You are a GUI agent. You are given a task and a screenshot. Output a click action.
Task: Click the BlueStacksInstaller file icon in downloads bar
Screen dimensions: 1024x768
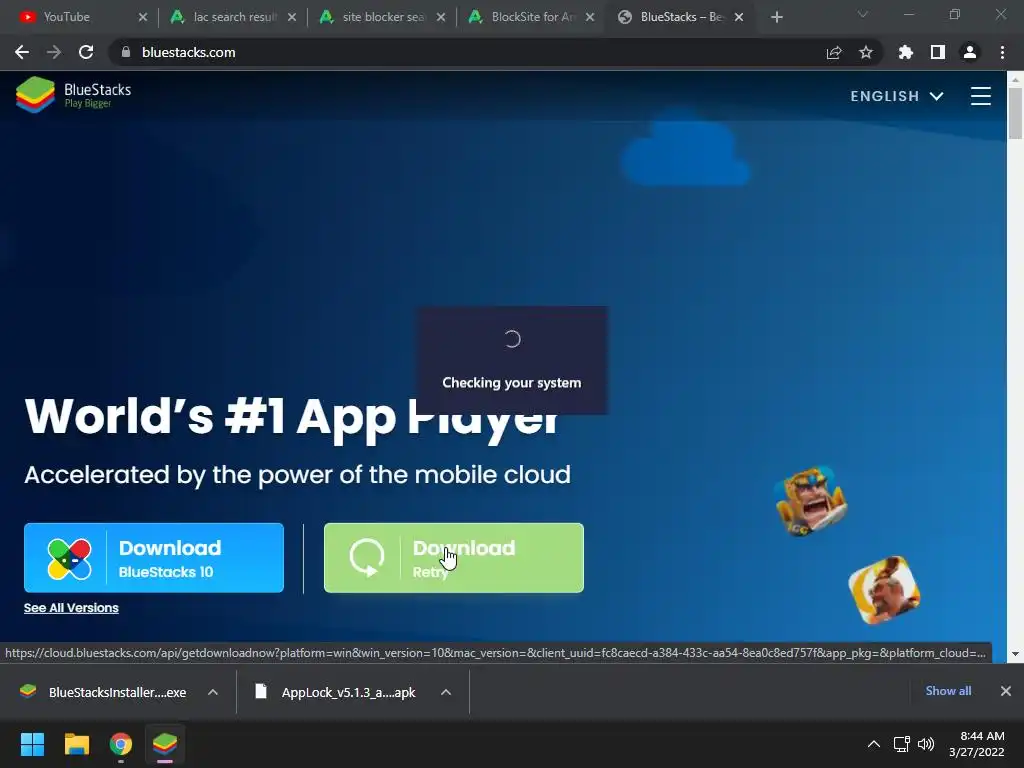coord(28,691)
